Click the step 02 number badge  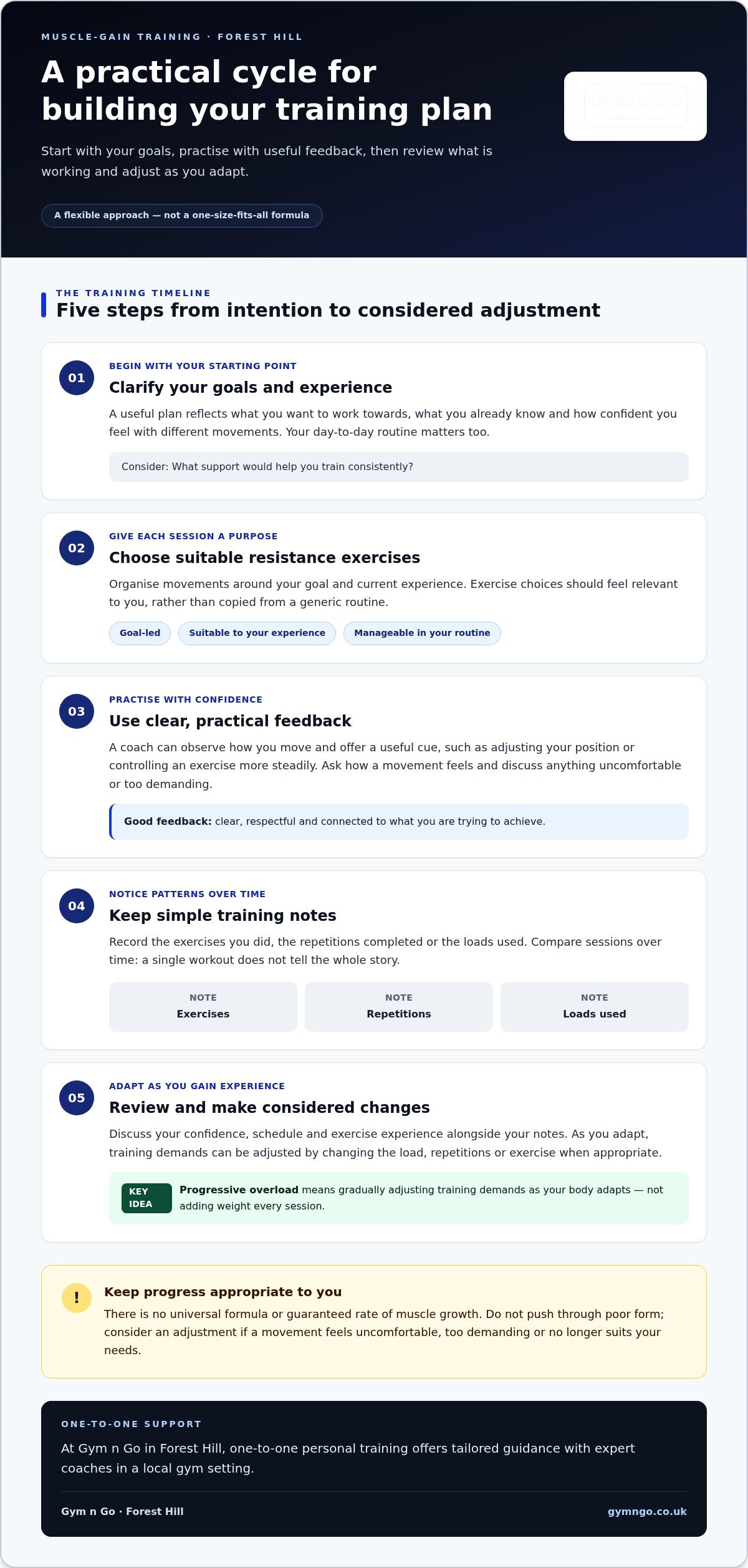point(77,548)
